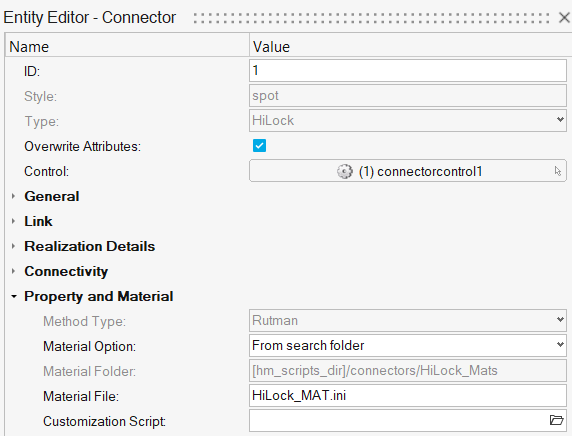This screenshot has height=436, width=572.
Task: Click into the ID value field
Action: click(x=407, y=71)
